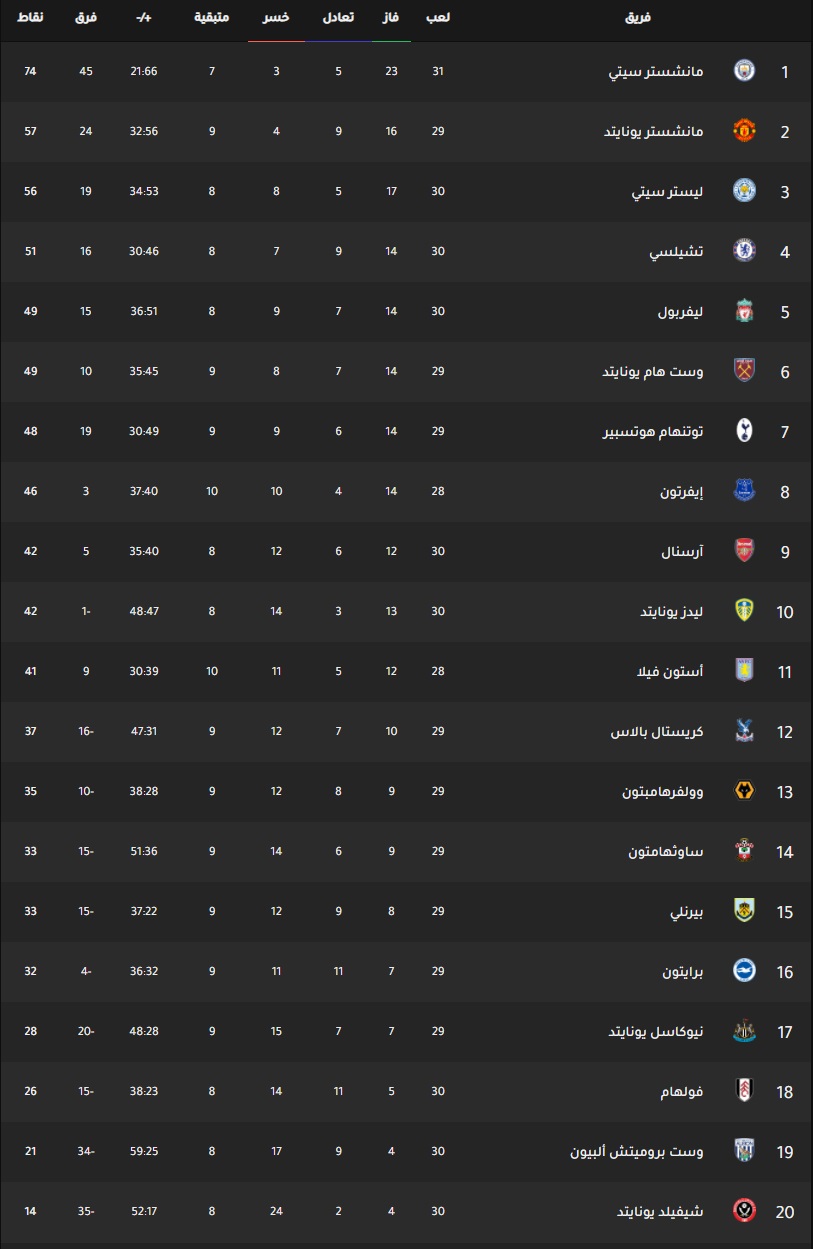Select the Tottenham Hotspur cockerel logo
The image size is (813, 1249).
click(744, 431)
